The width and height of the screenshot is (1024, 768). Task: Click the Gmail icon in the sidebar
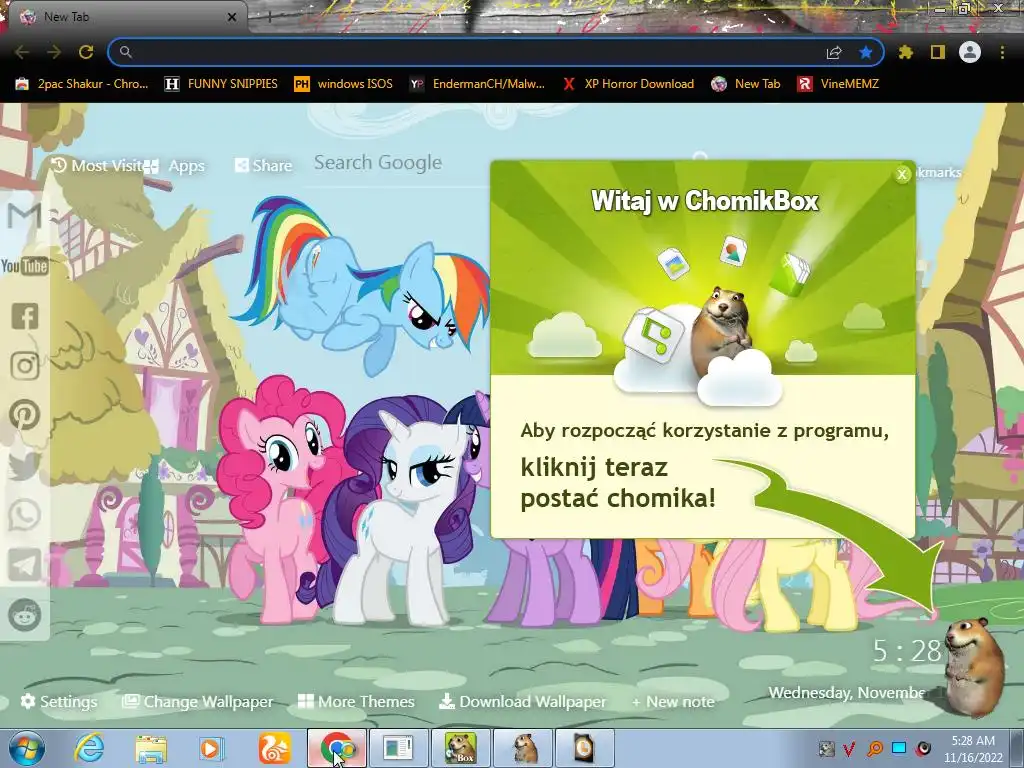24,216
